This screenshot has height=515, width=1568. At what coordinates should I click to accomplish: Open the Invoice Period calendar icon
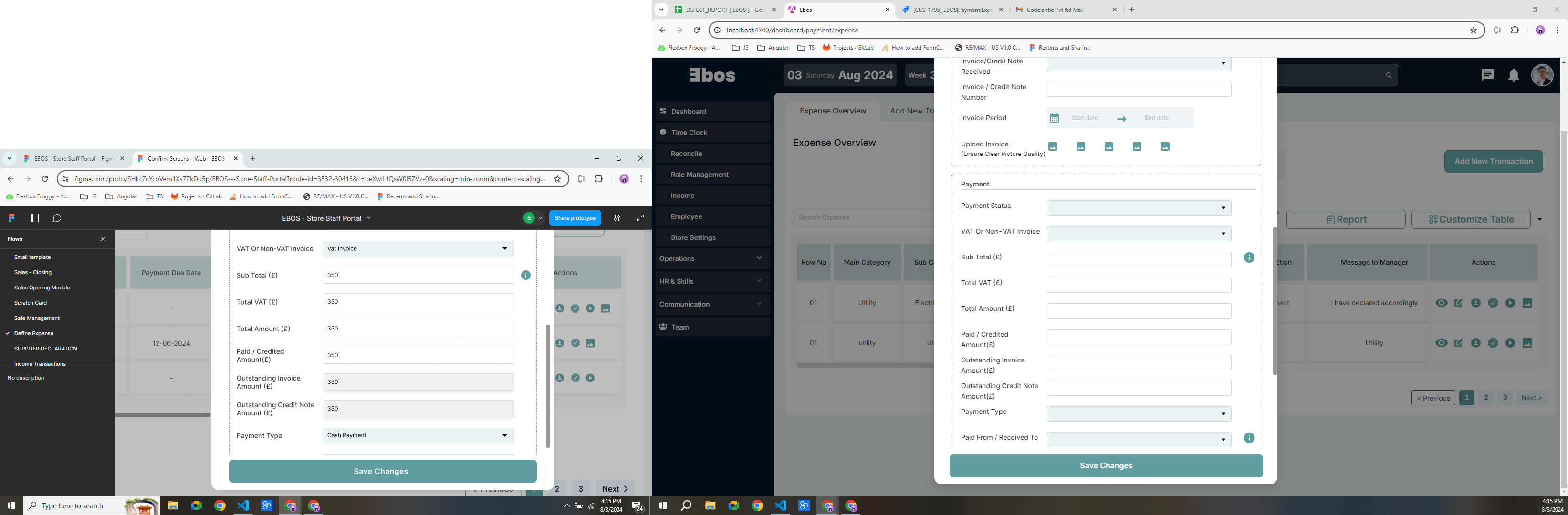[x=1055, y=118]
